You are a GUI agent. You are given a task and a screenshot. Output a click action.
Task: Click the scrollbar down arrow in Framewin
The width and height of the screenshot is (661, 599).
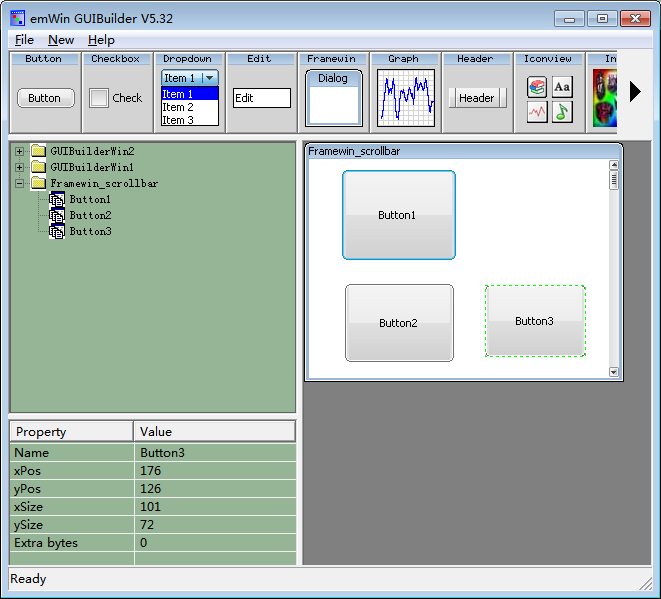tap(614, 372)
